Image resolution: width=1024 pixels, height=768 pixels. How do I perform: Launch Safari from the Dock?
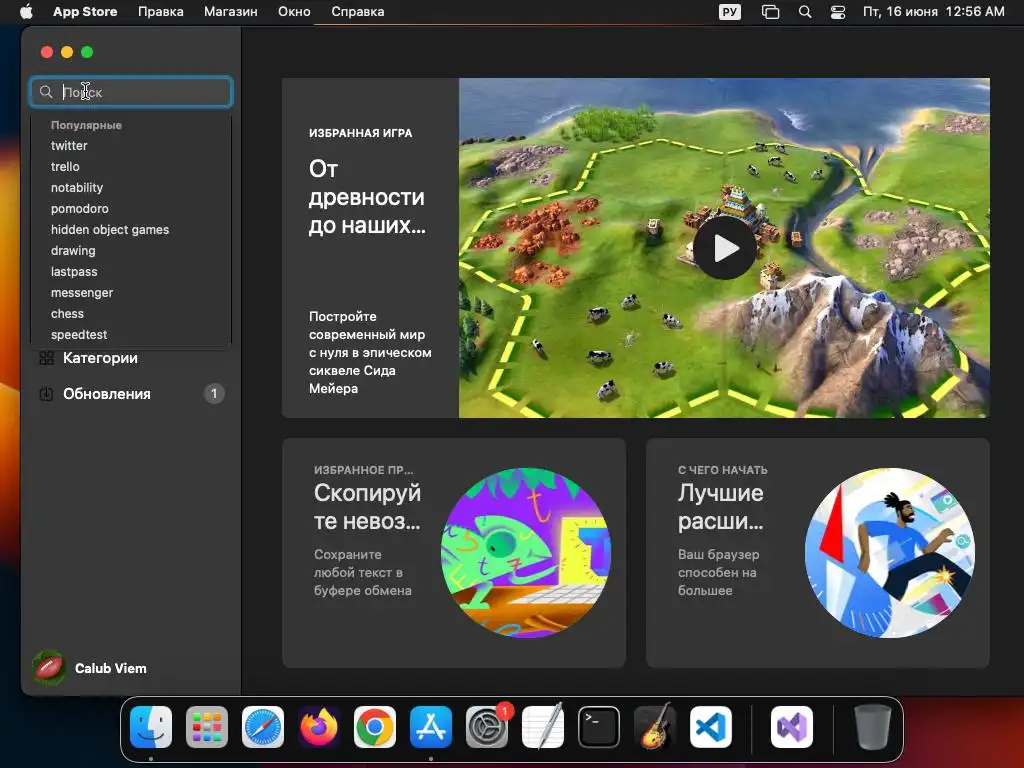coord(263,727)
